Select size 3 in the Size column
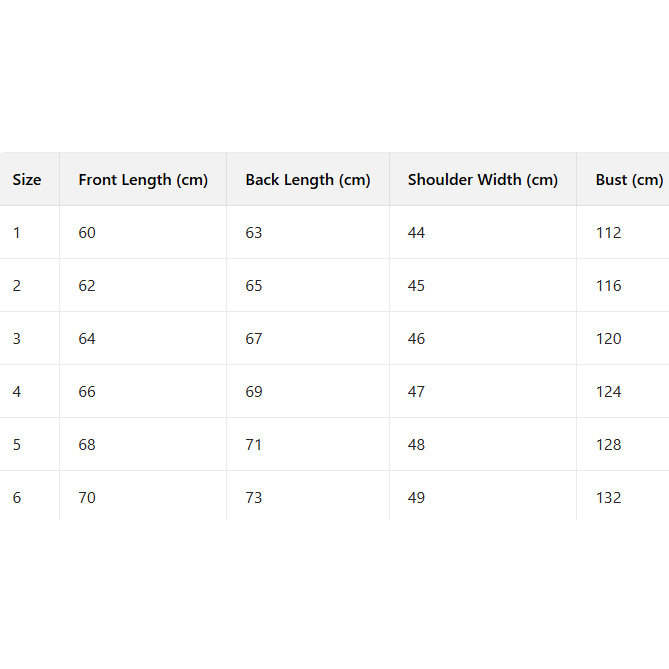The image size is (669, 669). tap(17, 339)
